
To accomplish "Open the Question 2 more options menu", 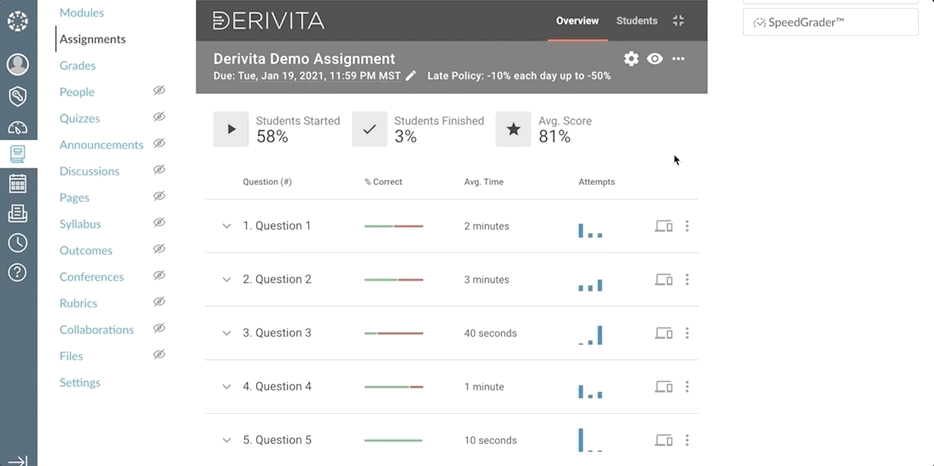I will coord(687,279).
